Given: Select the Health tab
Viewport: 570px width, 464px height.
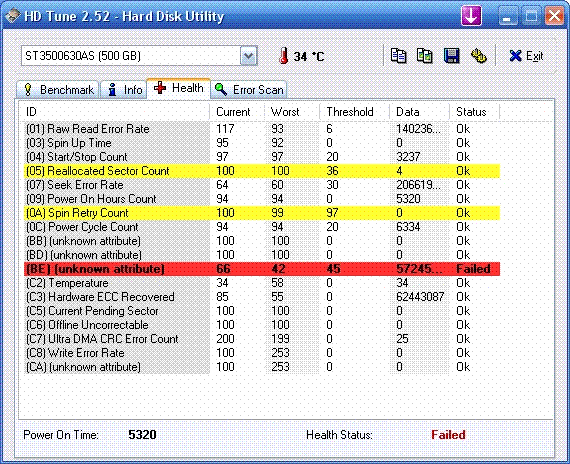Looking at the screenshot, I should click(178, 88).
